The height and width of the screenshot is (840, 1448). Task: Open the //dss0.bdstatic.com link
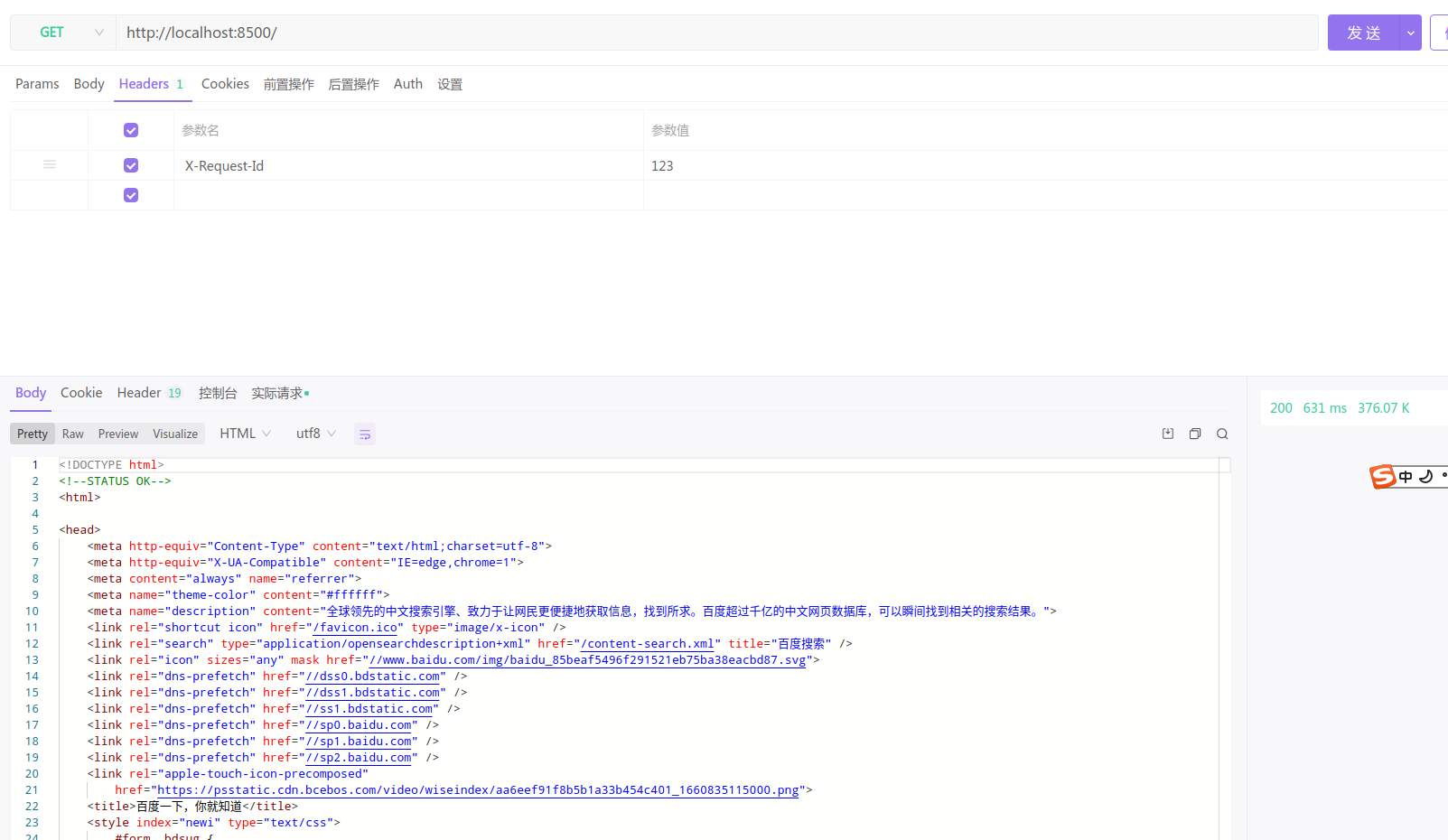coord(372,677)
